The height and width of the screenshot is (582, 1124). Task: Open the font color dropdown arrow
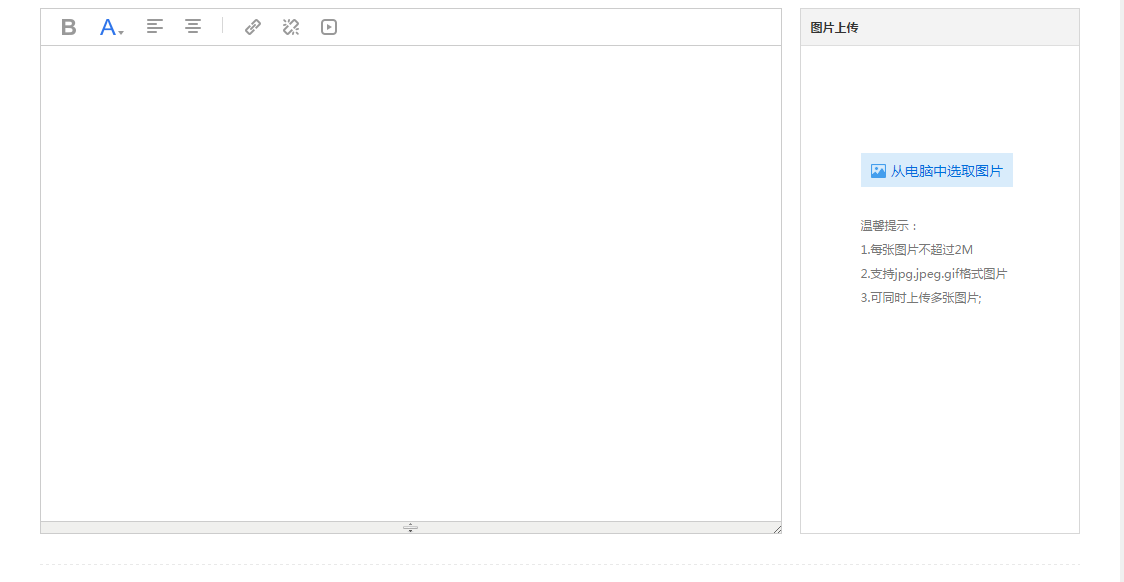pos(121,32)
